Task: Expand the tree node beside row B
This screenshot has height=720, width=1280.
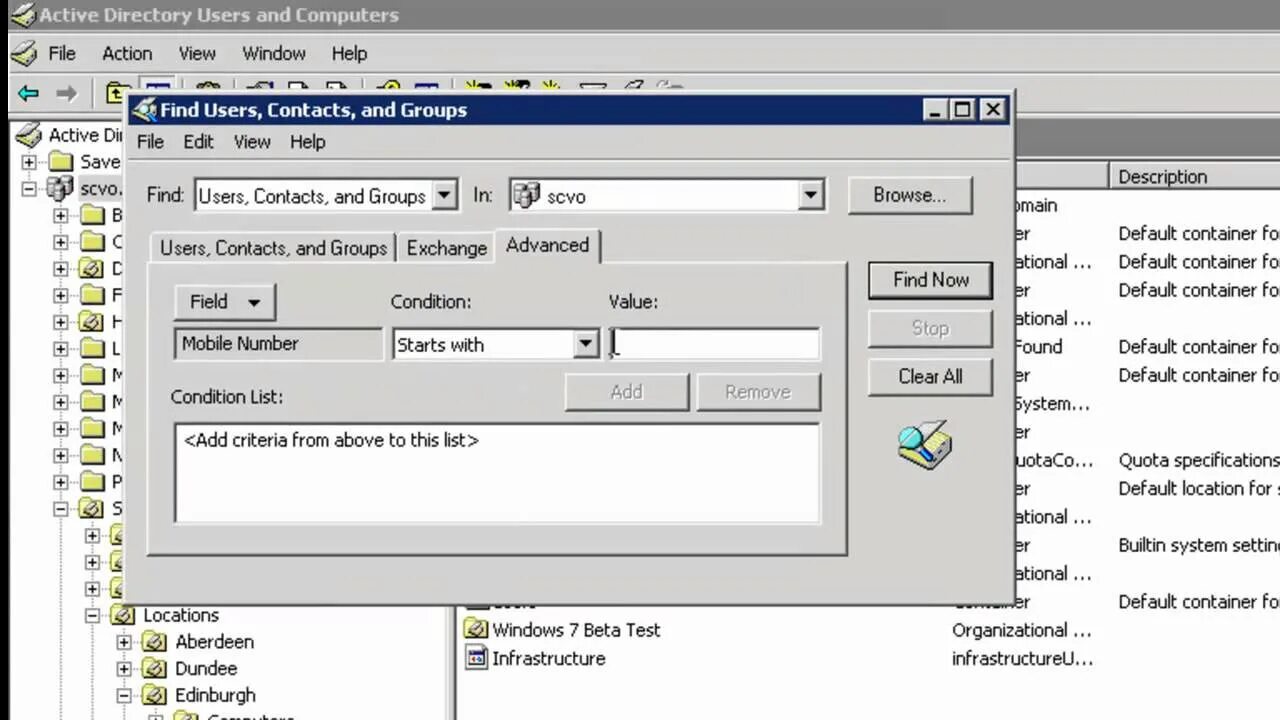Action: [61, 215]
